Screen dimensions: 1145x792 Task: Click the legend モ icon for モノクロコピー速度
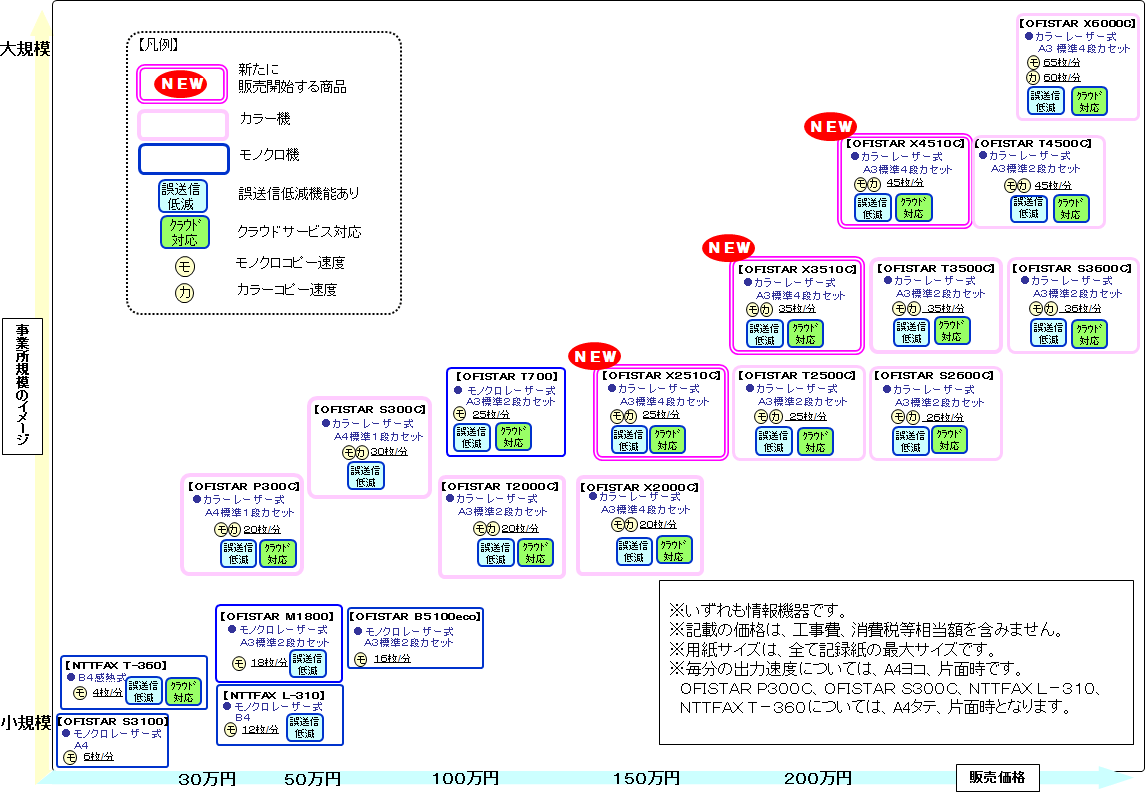tap(185, 266)
